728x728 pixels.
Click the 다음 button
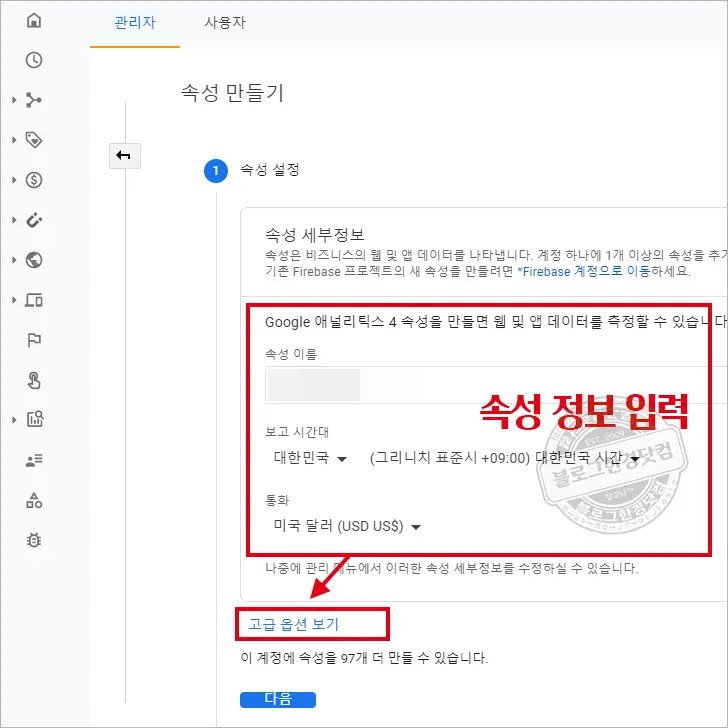click(278, 699)
